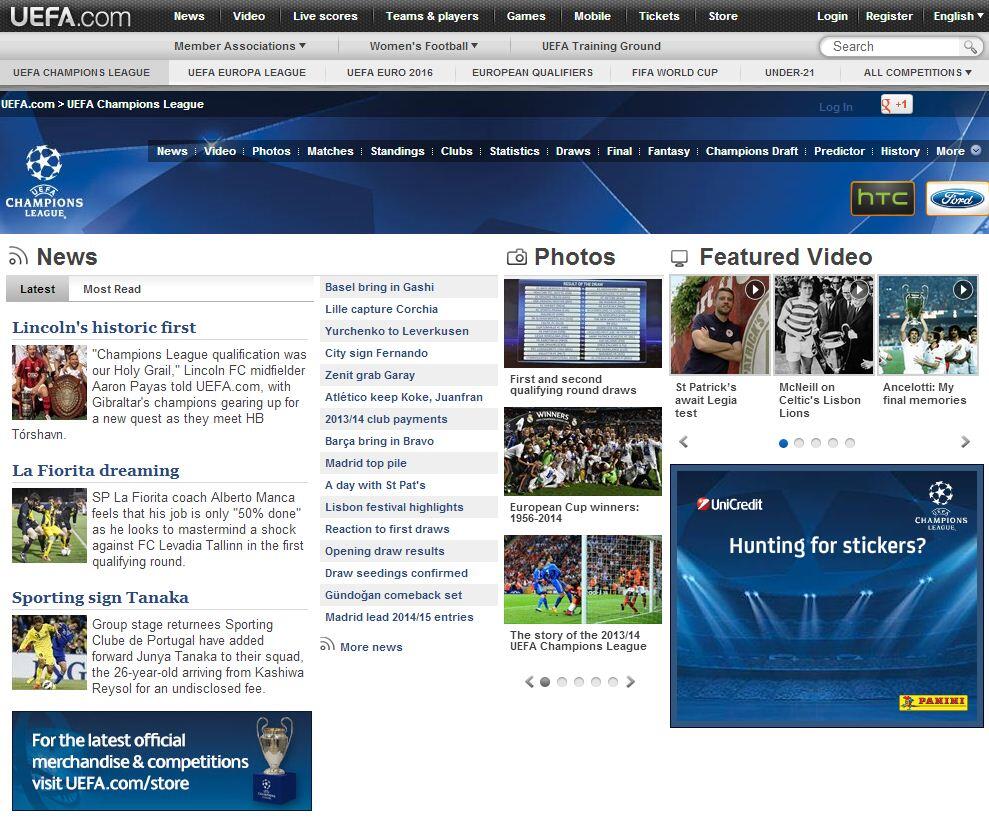Go to next featured videos

point(965,442)
